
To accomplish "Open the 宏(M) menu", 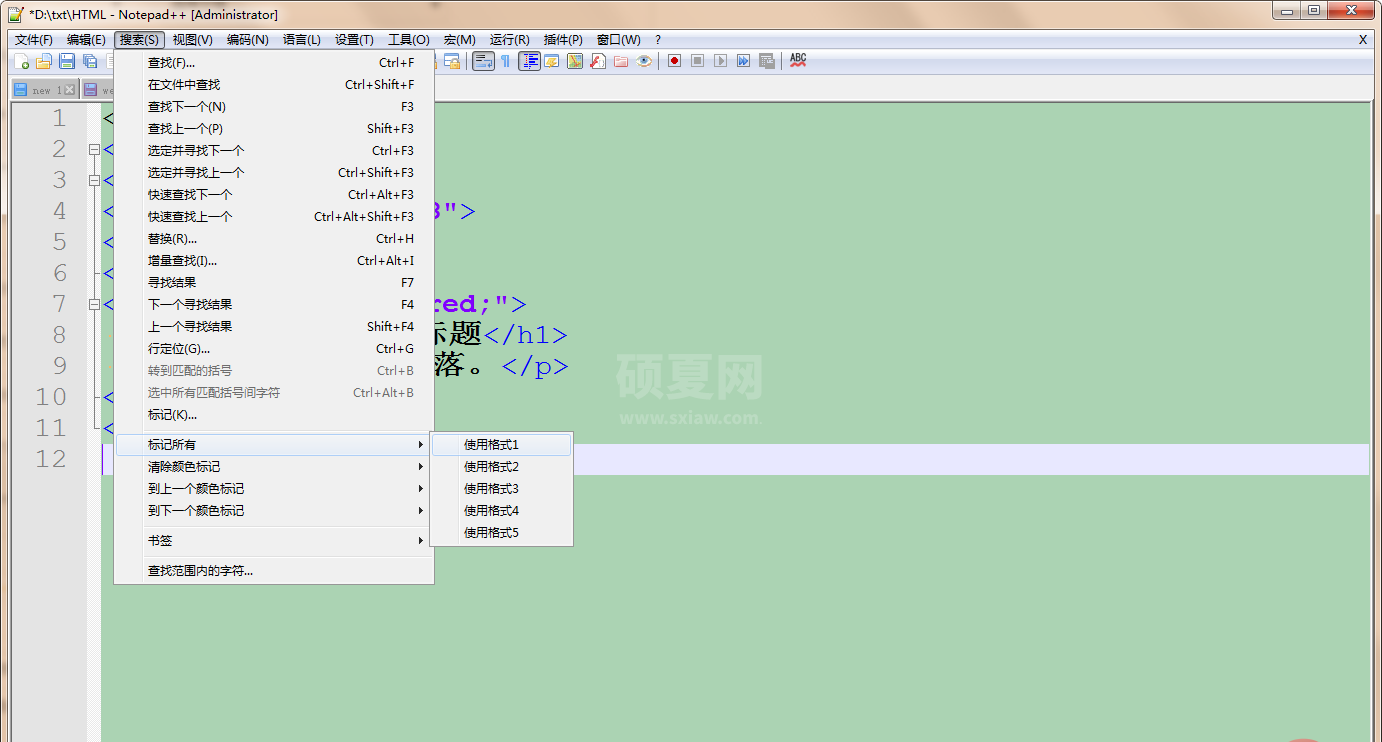I will (x=460, y=40).
